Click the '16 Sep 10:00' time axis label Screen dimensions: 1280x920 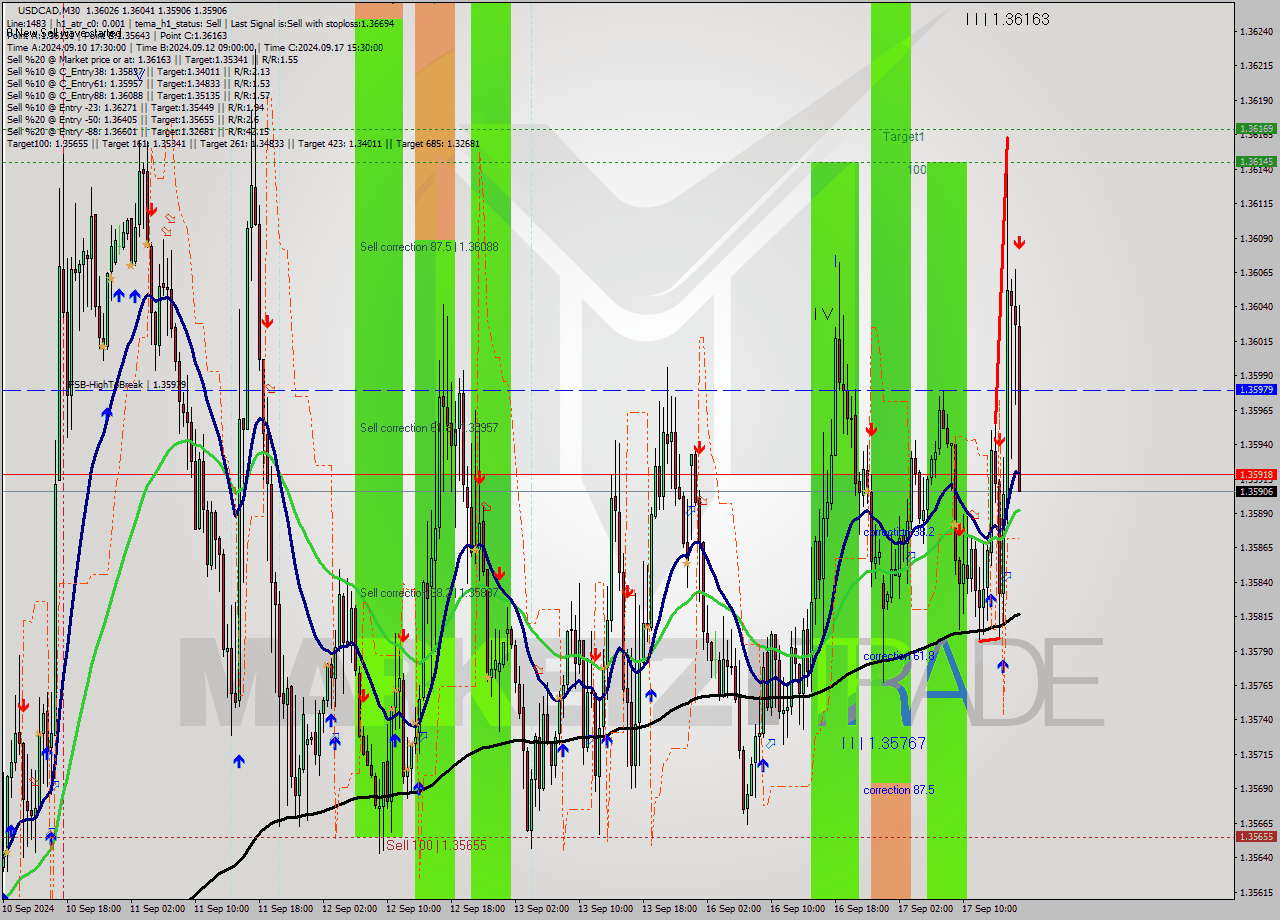coord(797,909)
